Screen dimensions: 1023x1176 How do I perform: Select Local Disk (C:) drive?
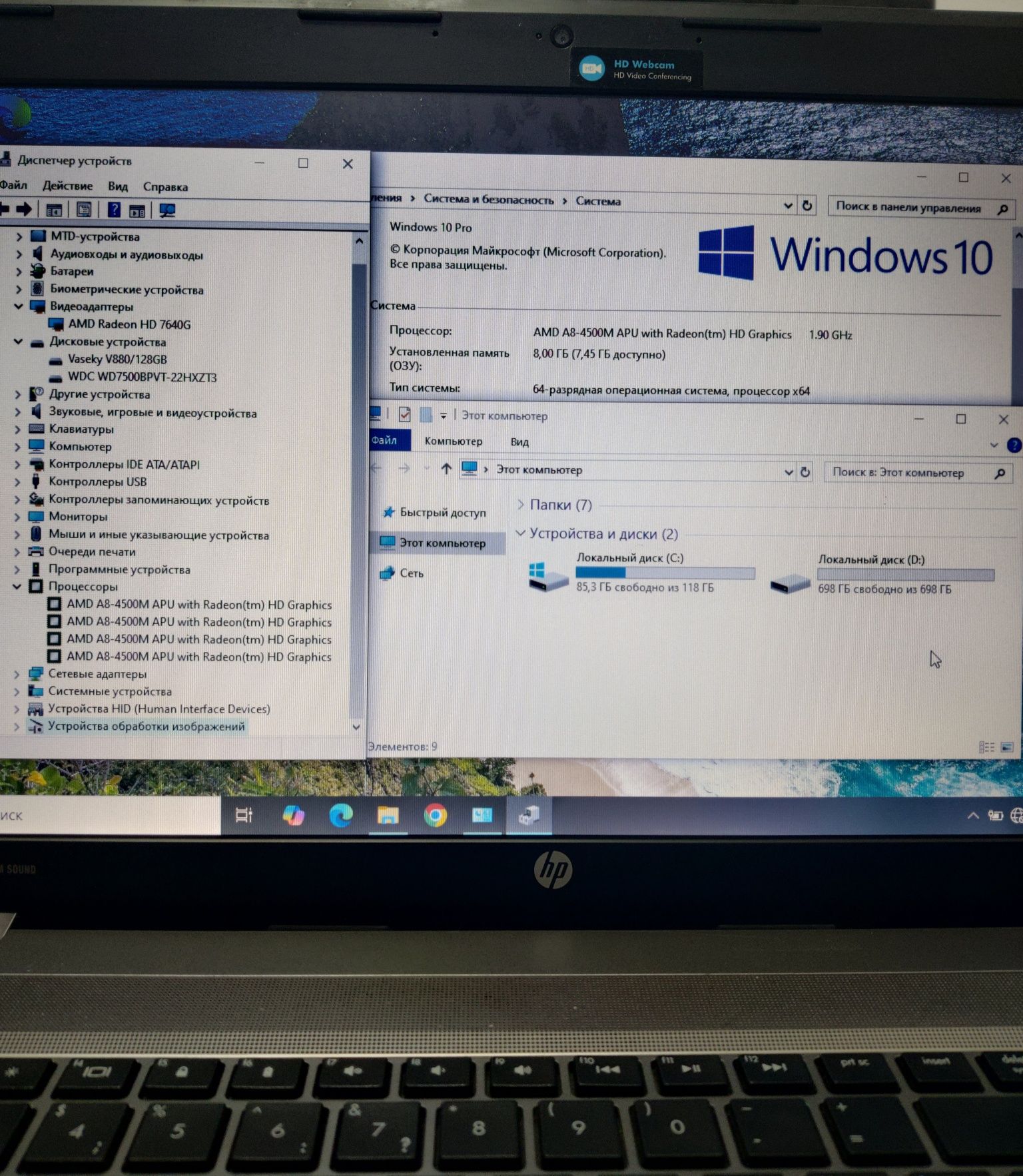pos(641,573)
